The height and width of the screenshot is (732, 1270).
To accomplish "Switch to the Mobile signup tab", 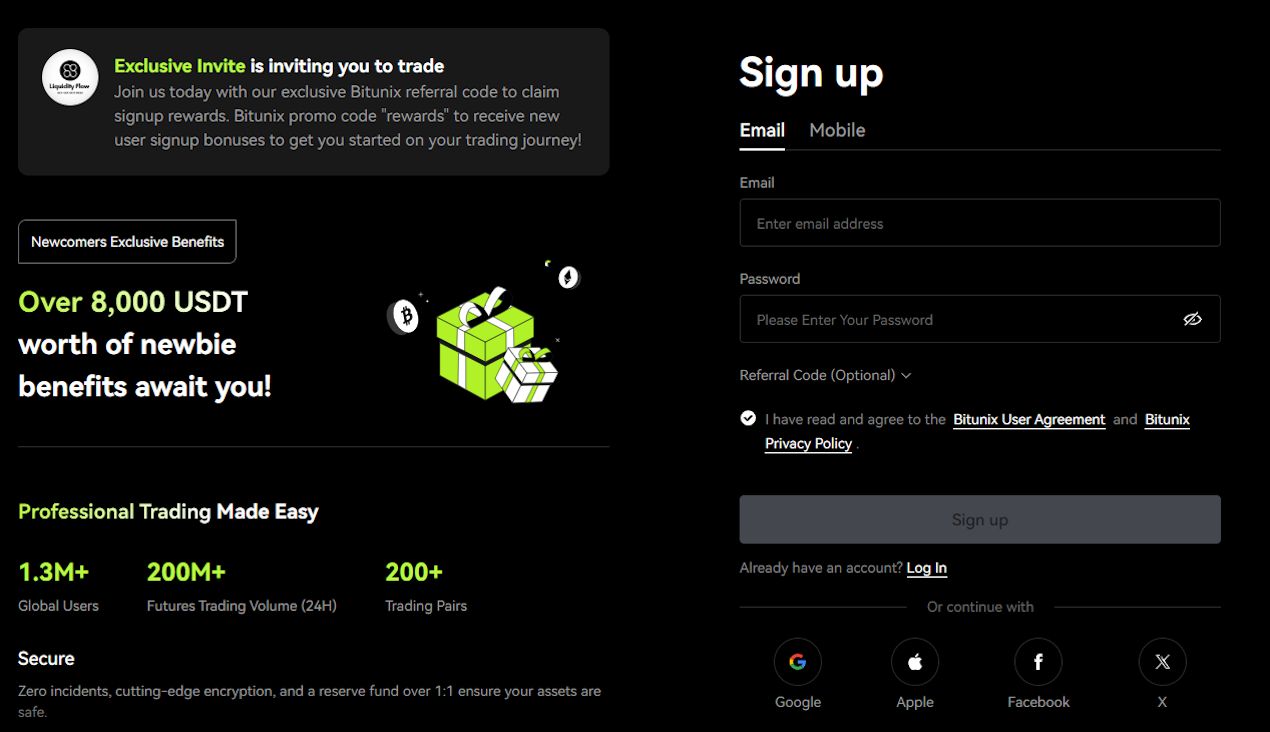I will (837, 130).
